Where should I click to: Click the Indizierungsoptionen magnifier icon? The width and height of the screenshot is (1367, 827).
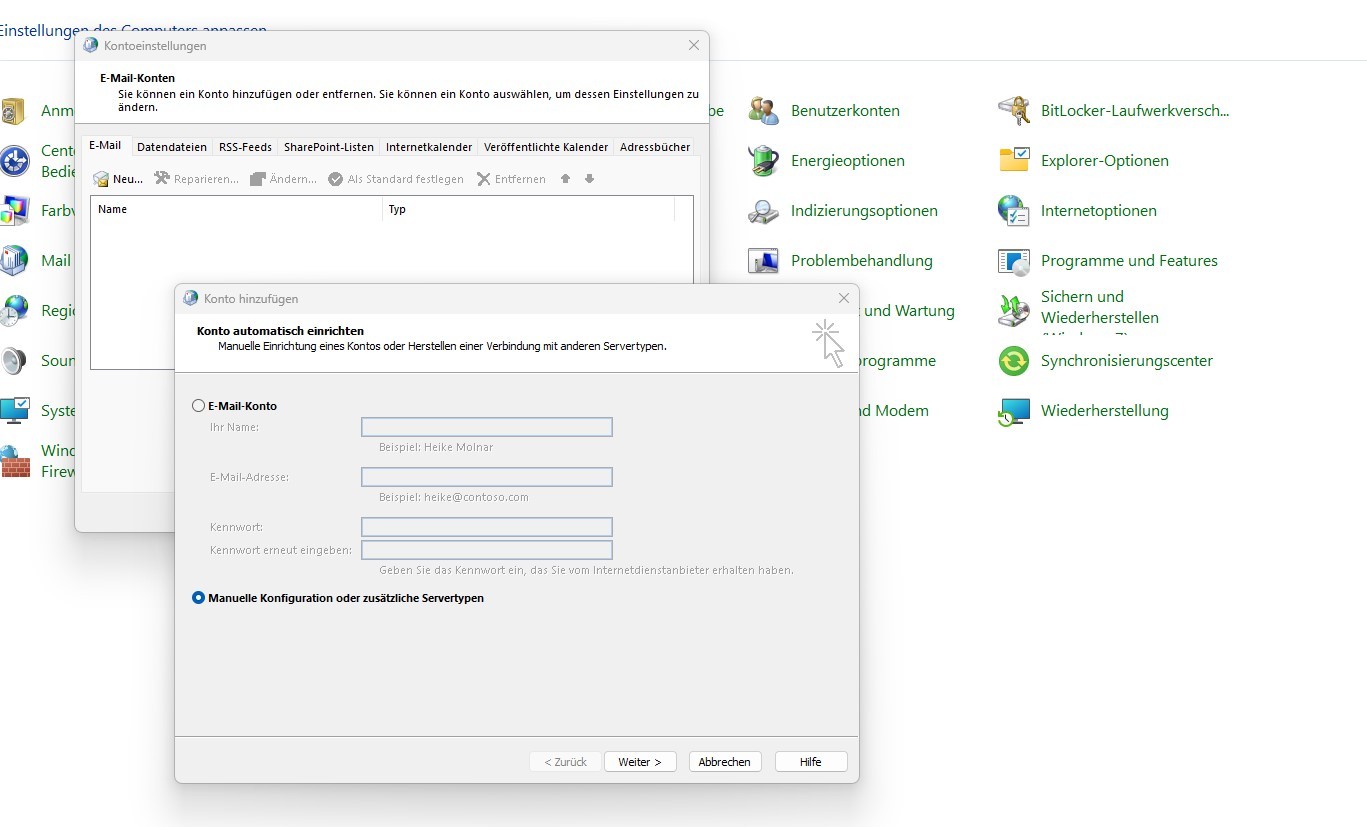click(x=764, y=211)
